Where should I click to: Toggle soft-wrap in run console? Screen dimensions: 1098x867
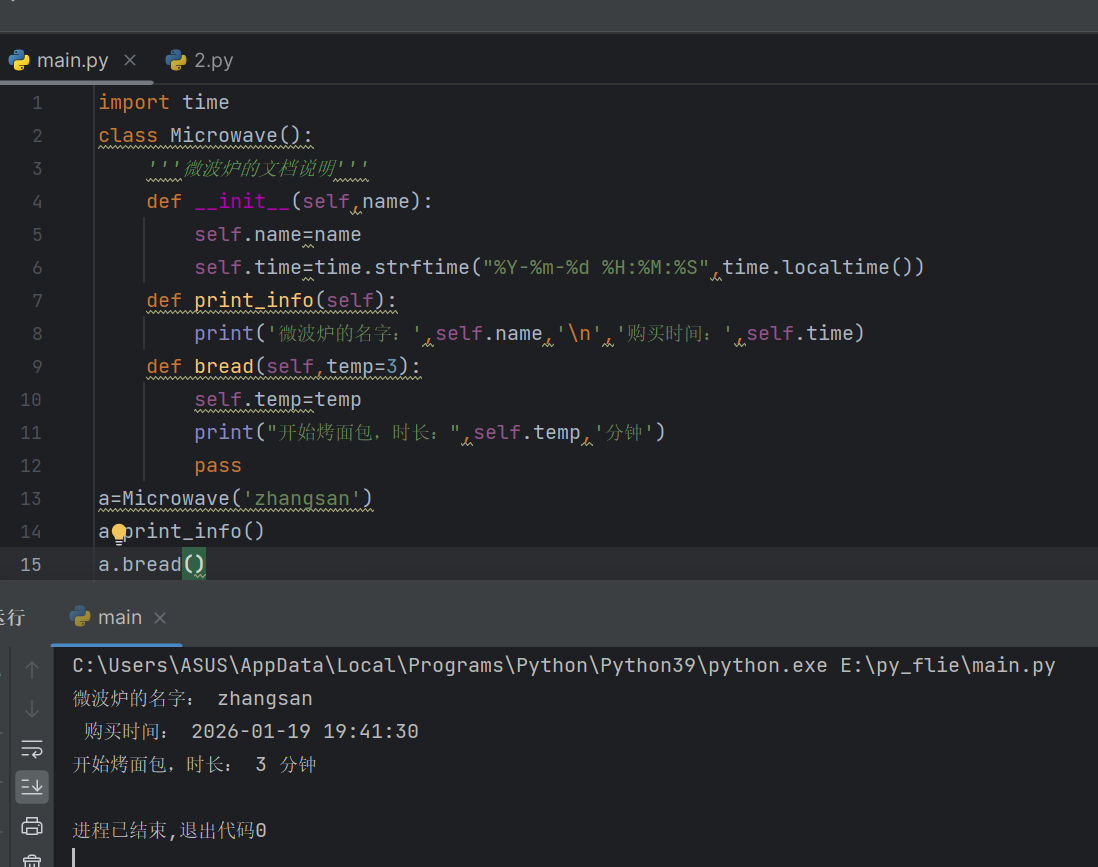coord(32,749)
